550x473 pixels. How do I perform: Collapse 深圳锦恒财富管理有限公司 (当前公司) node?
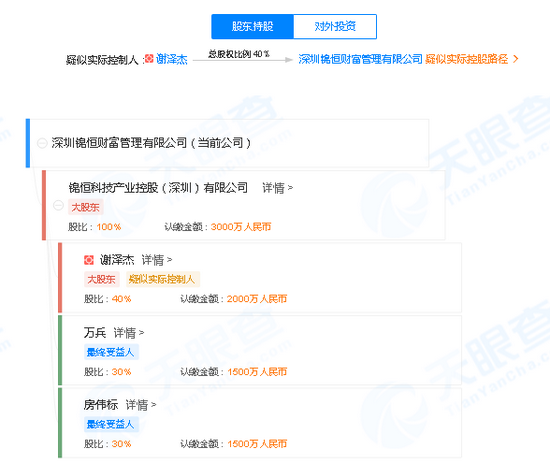42,143
